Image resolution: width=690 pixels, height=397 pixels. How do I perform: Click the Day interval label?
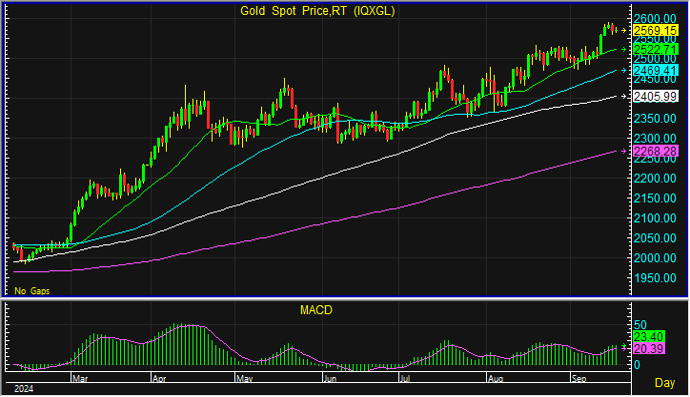[664, 383]
